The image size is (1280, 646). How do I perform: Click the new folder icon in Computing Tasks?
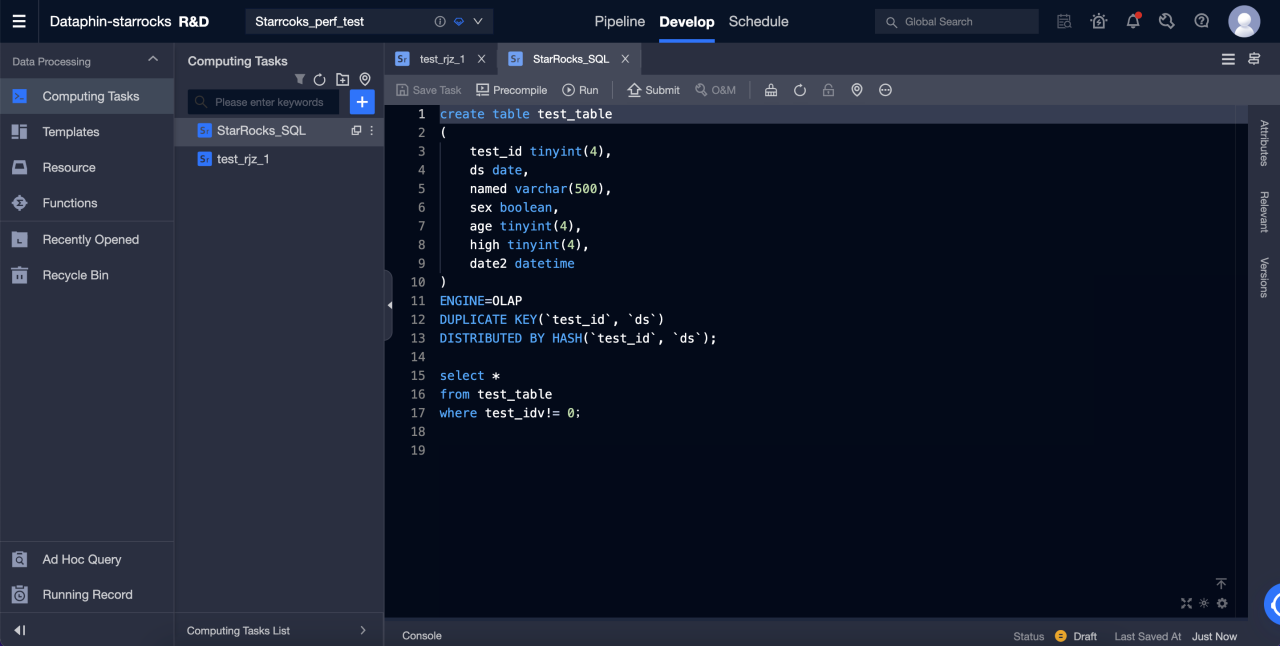click(342, 79)
